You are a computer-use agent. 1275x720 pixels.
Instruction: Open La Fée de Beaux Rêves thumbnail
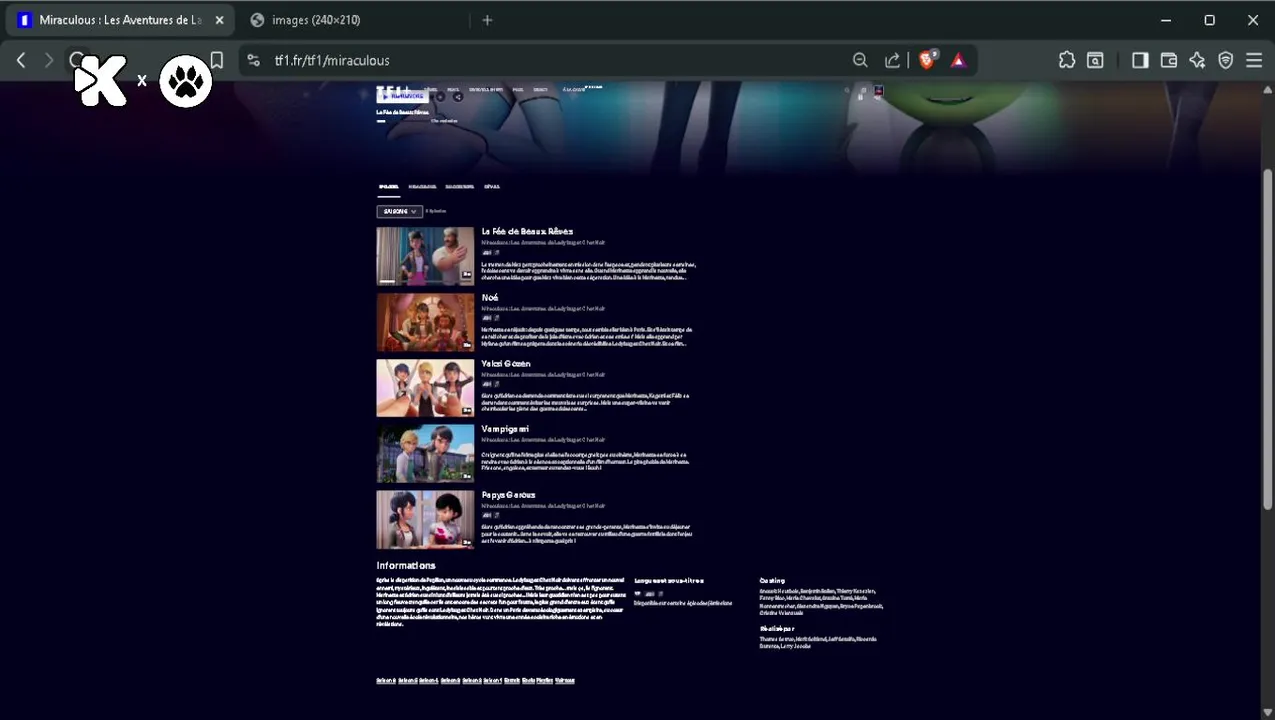click(425, 256)
